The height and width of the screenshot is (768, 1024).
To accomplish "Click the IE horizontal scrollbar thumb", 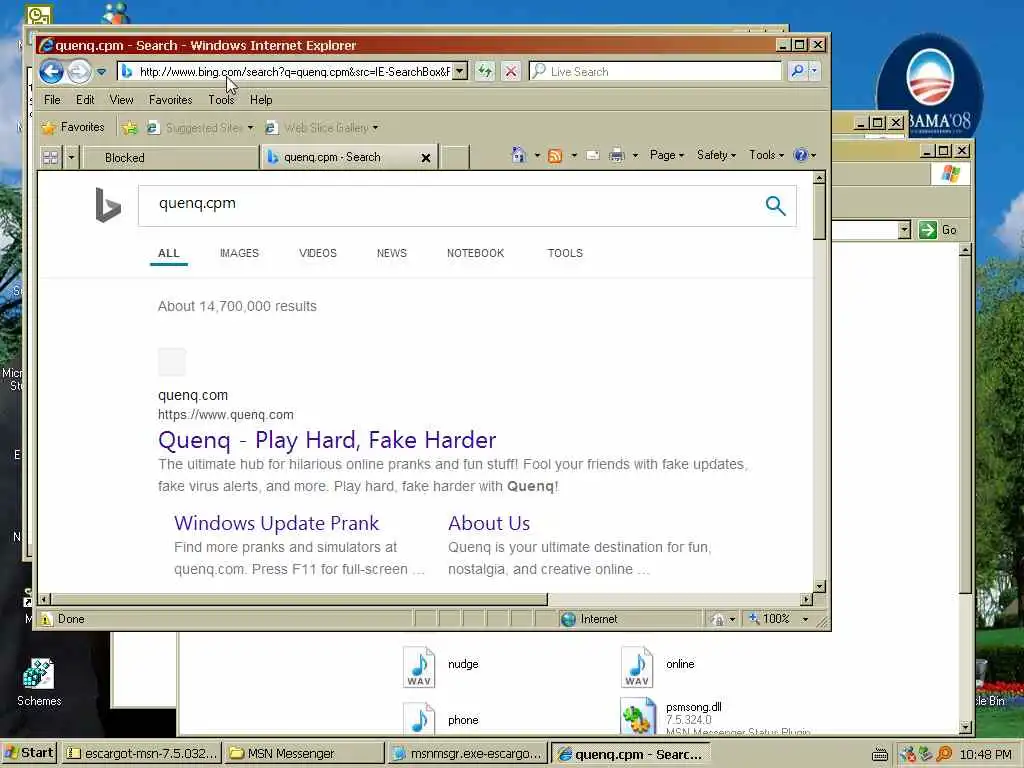I will coord(300,599).
